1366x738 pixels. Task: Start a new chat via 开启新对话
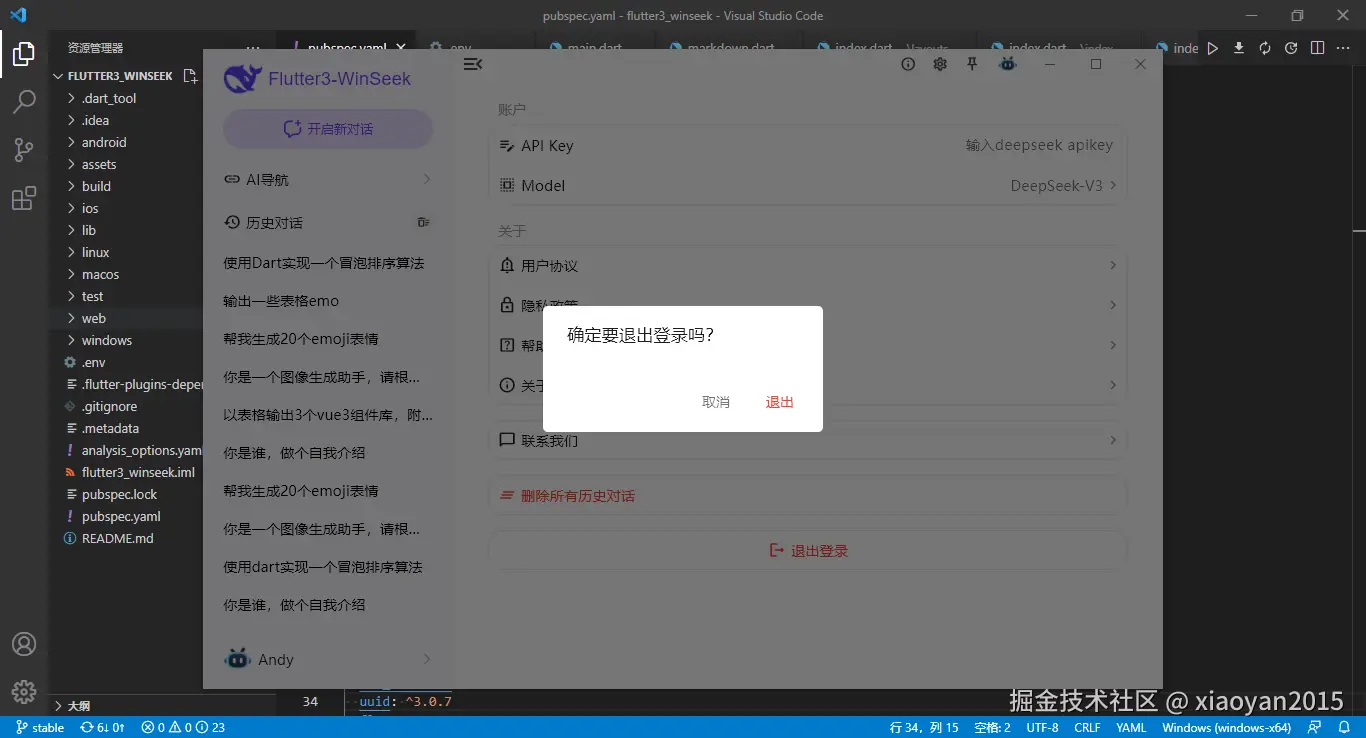(327, 128)
